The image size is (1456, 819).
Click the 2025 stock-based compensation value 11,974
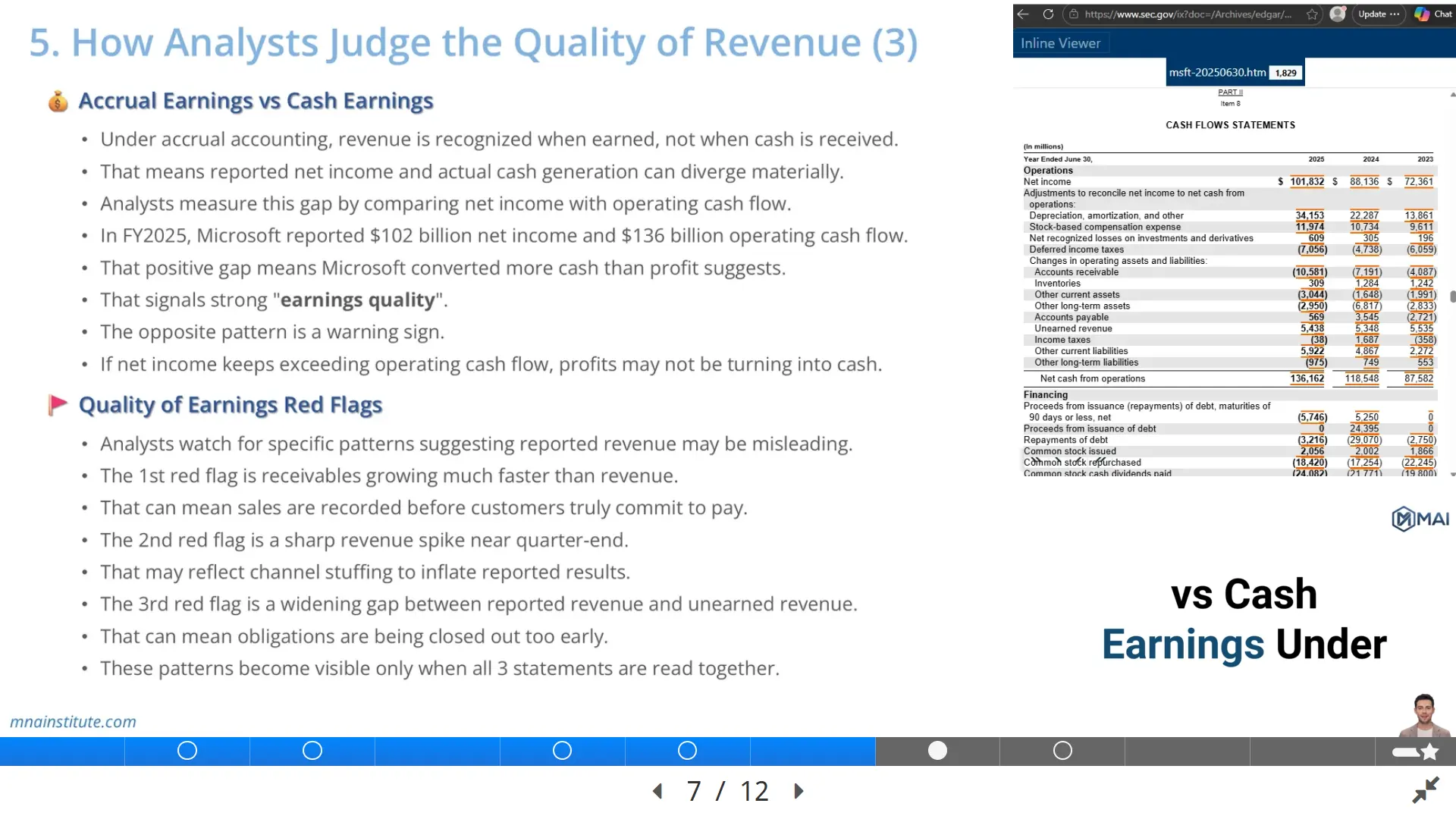1310,227
